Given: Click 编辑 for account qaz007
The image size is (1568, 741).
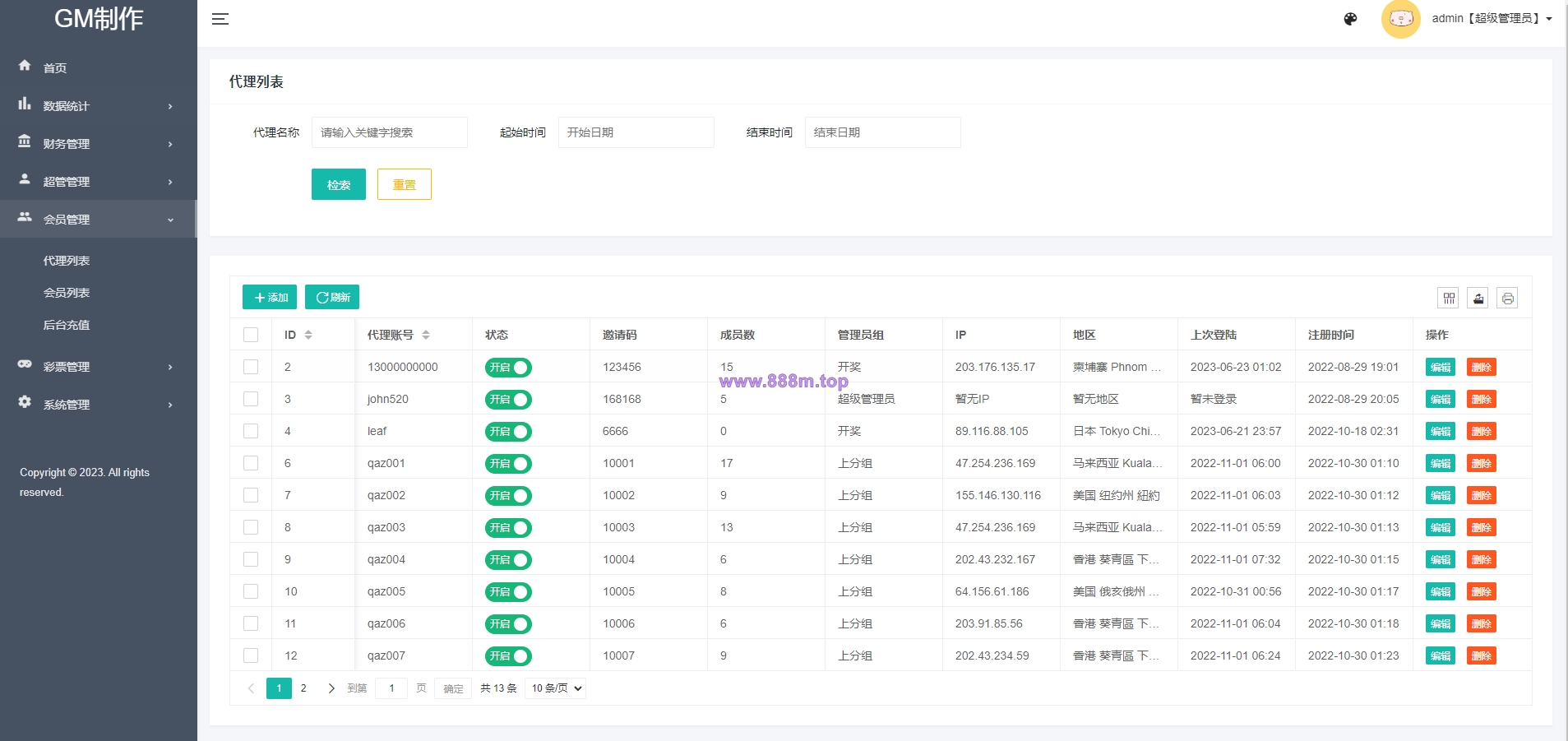Looking at the screenshot, I should pyautogui.click(x=1441, y=655).
